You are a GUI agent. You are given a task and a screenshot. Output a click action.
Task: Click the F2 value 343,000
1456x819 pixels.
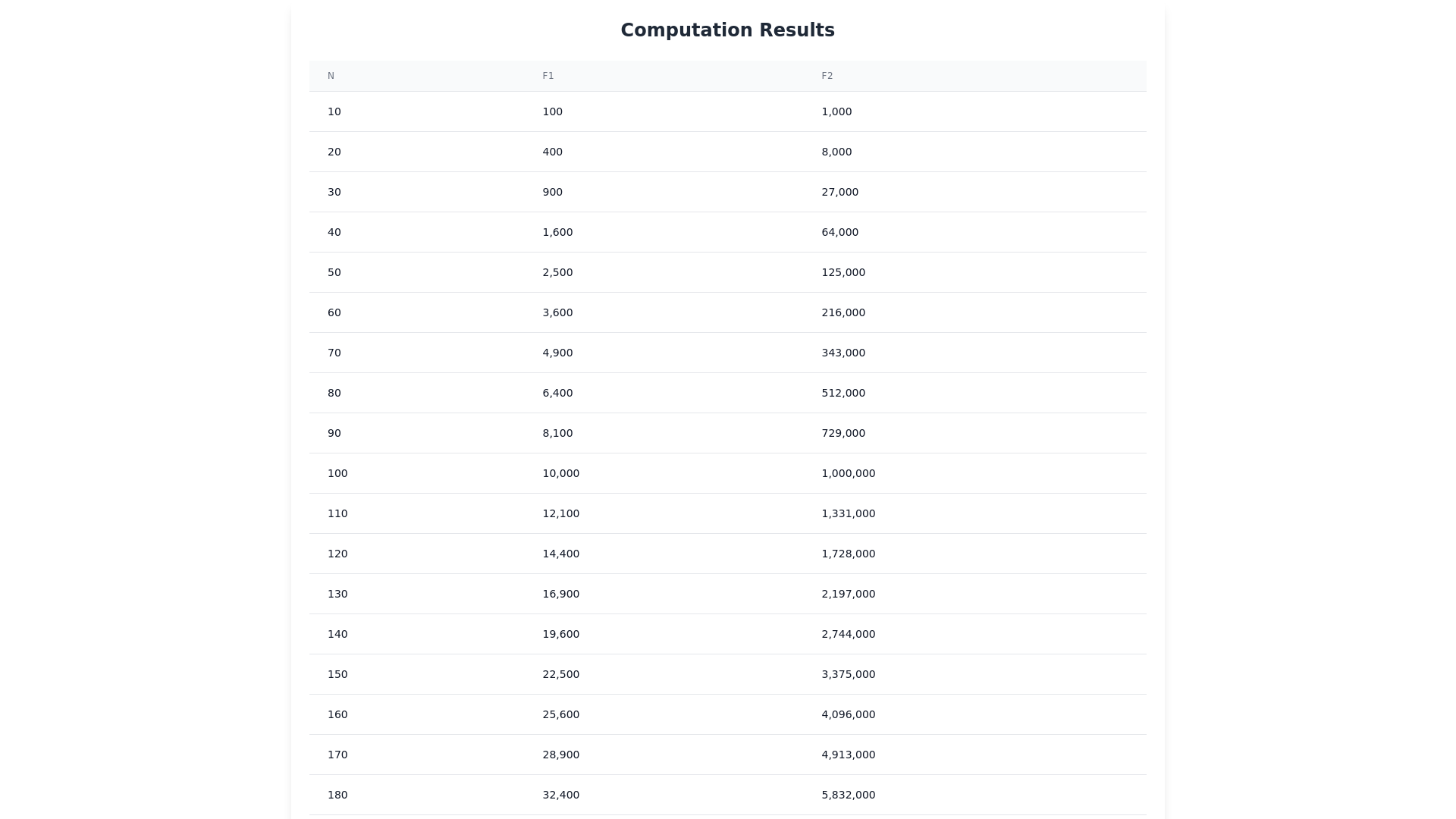pyautogui.click(x=843, y=353)
